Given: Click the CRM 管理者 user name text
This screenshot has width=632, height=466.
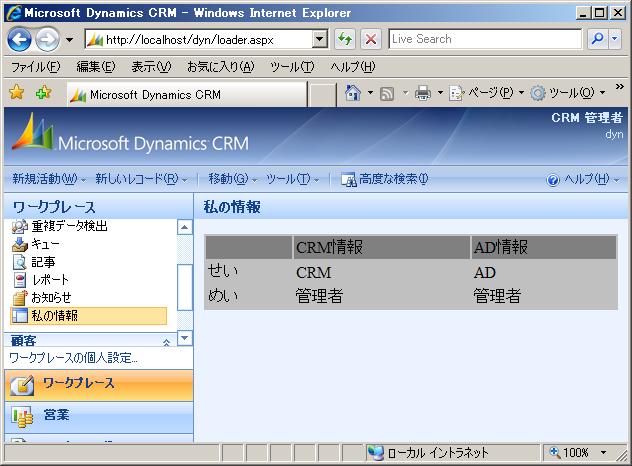Looking at the screenshot, I should (x=587, y=118).
